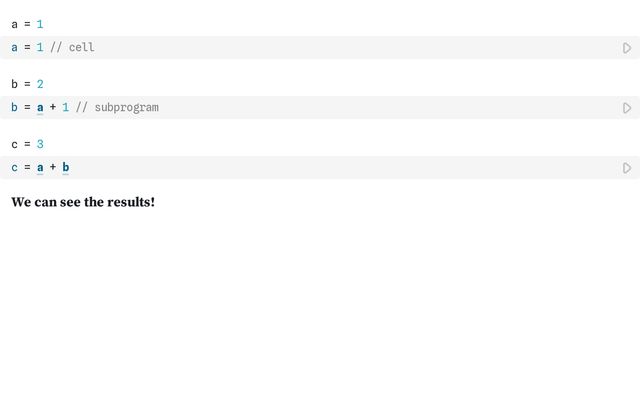
Task: Inspect the "b = 2" output result
Action: tap(27, 84)
